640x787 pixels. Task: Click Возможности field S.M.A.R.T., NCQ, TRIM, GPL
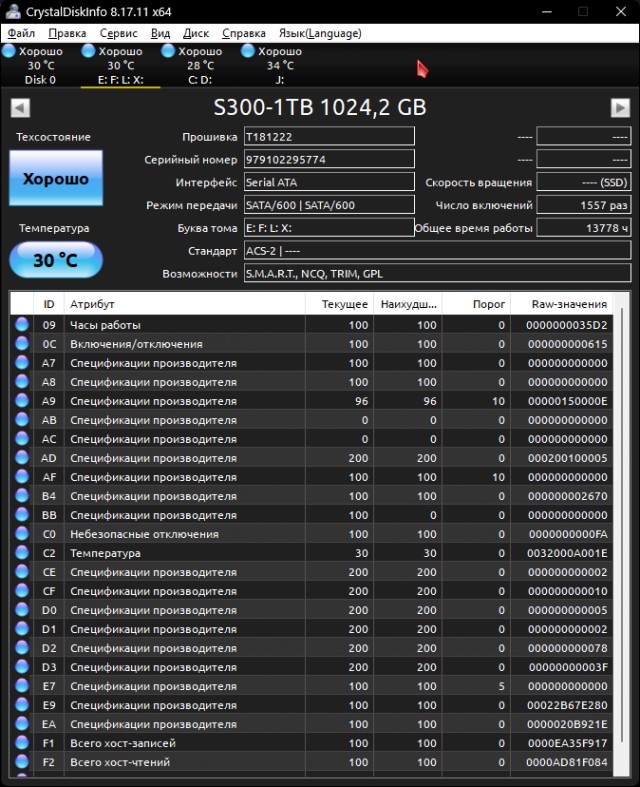(437, 274)
